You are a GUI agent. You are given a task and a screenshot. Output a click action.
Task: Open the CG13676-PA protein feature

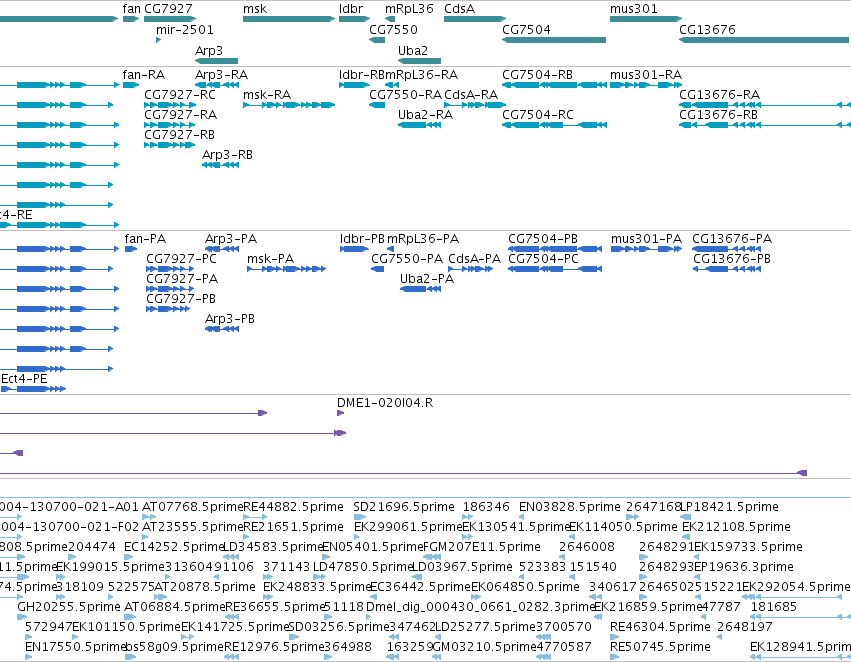coord(726,249)
